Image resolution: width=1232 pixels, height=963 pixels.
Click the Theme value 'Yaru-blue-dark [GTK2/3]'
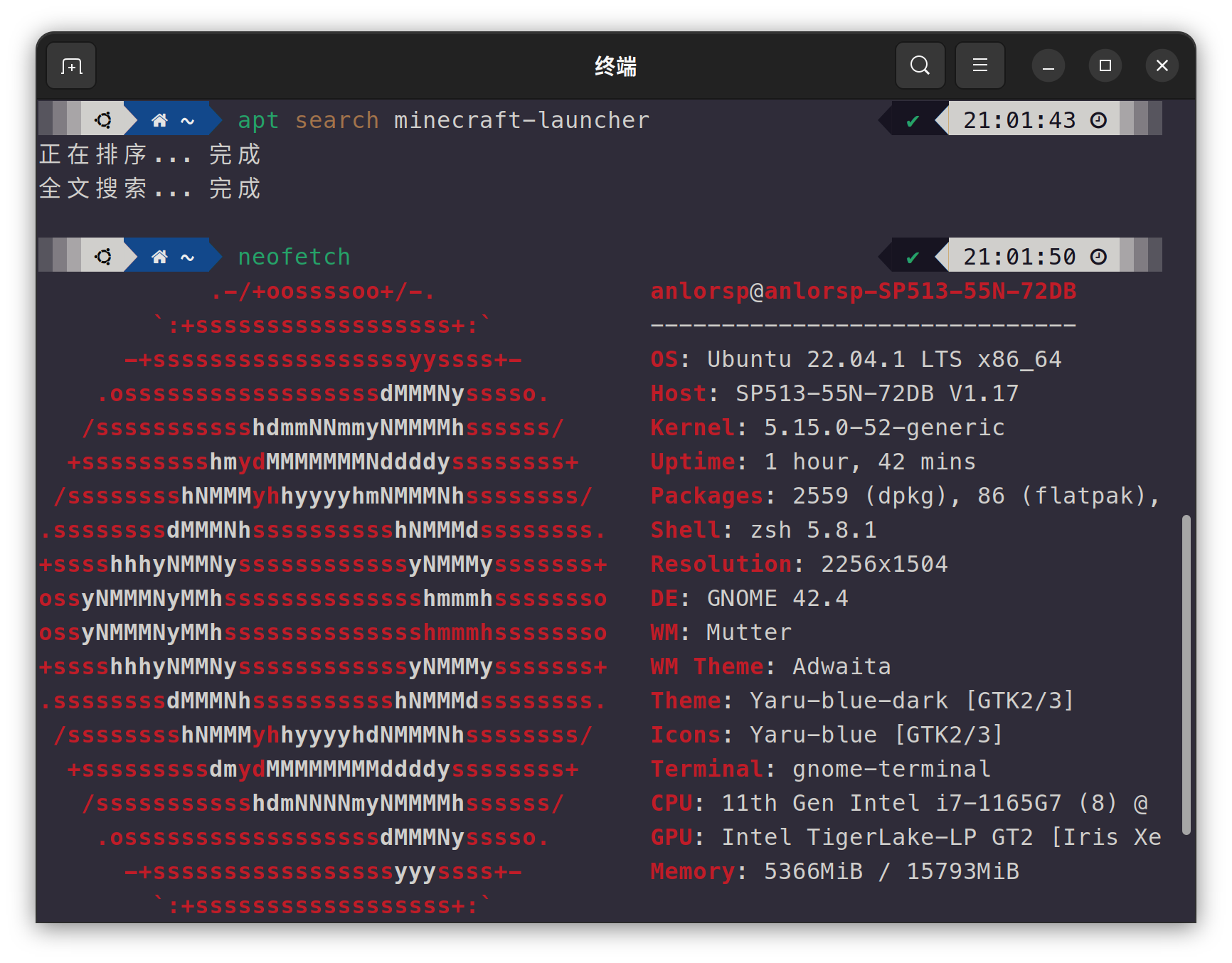[912, 701]
